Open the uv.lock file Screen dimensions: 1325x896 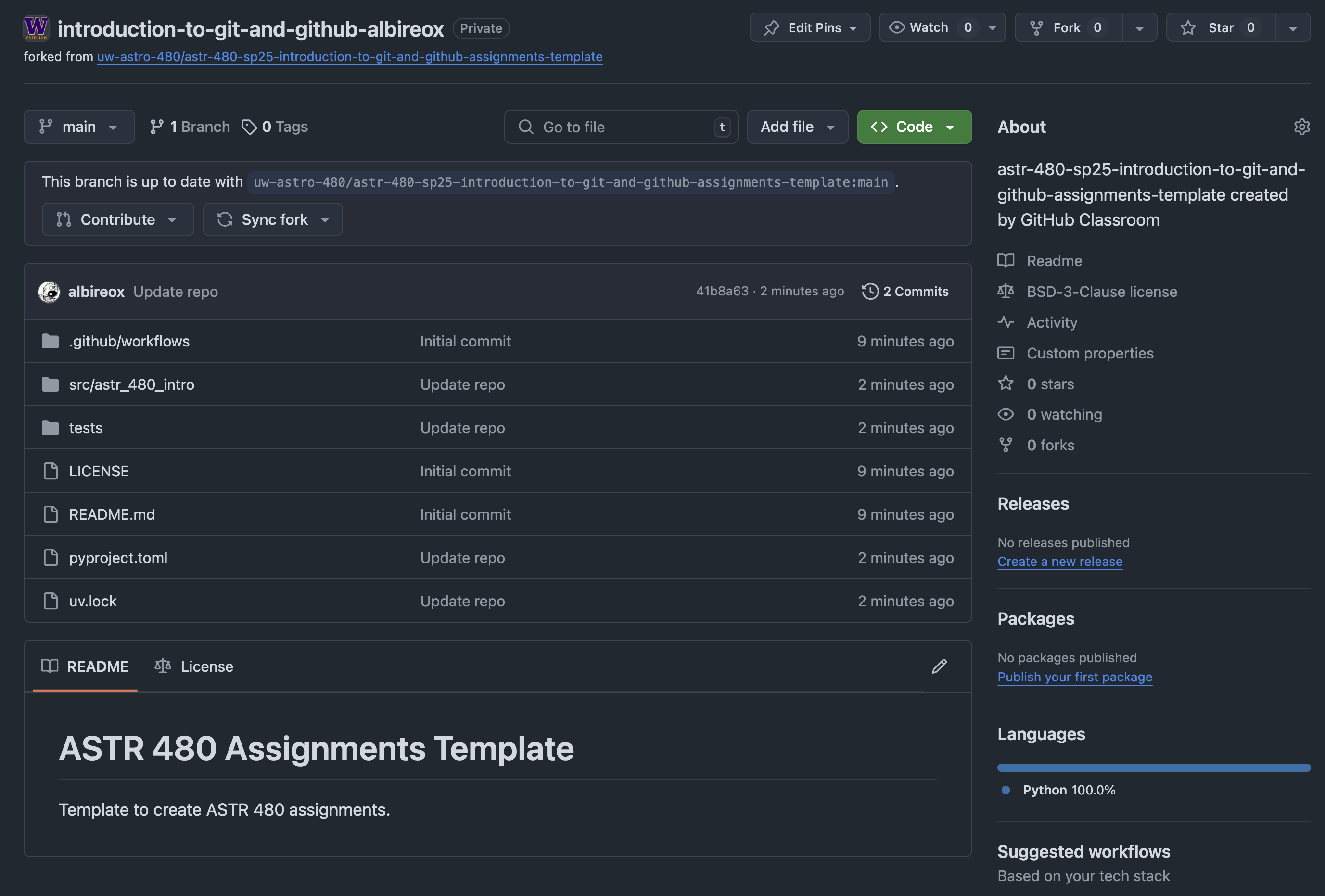[x=92, y=601]
